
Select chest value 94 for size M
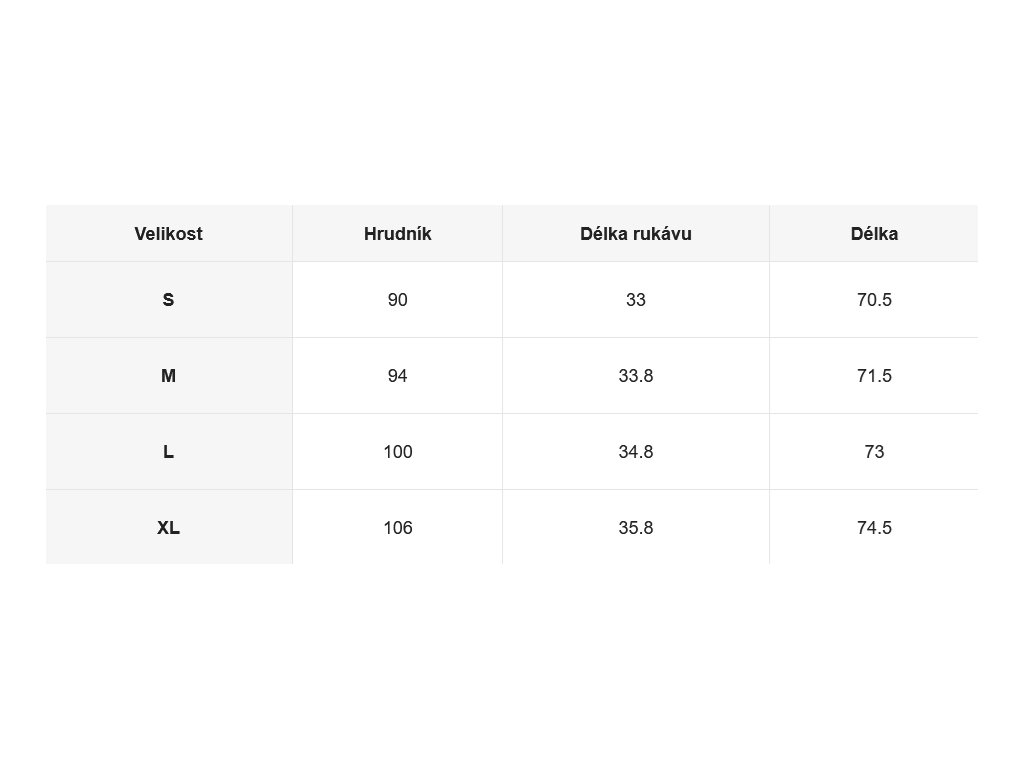coord(398,376)
